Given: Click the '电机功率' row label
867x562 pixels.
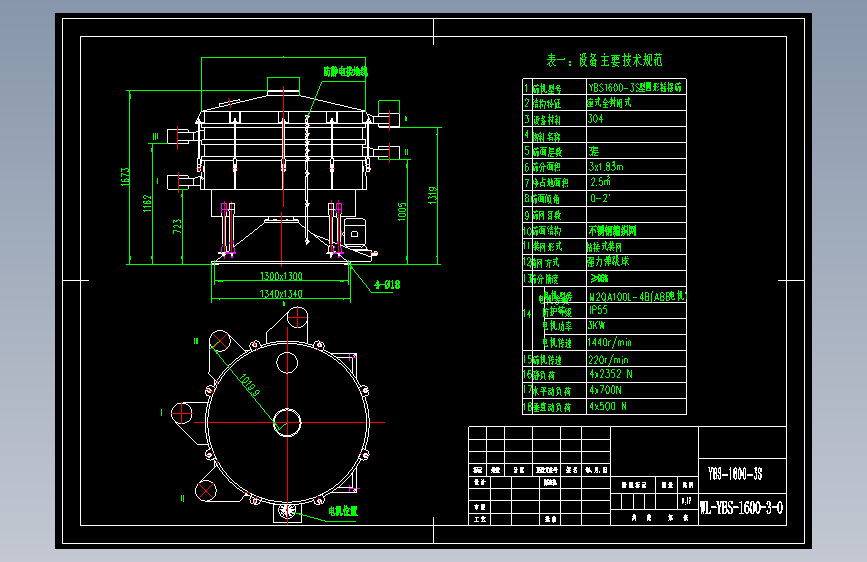Looking at the screenshot, I should pos(557,326).
